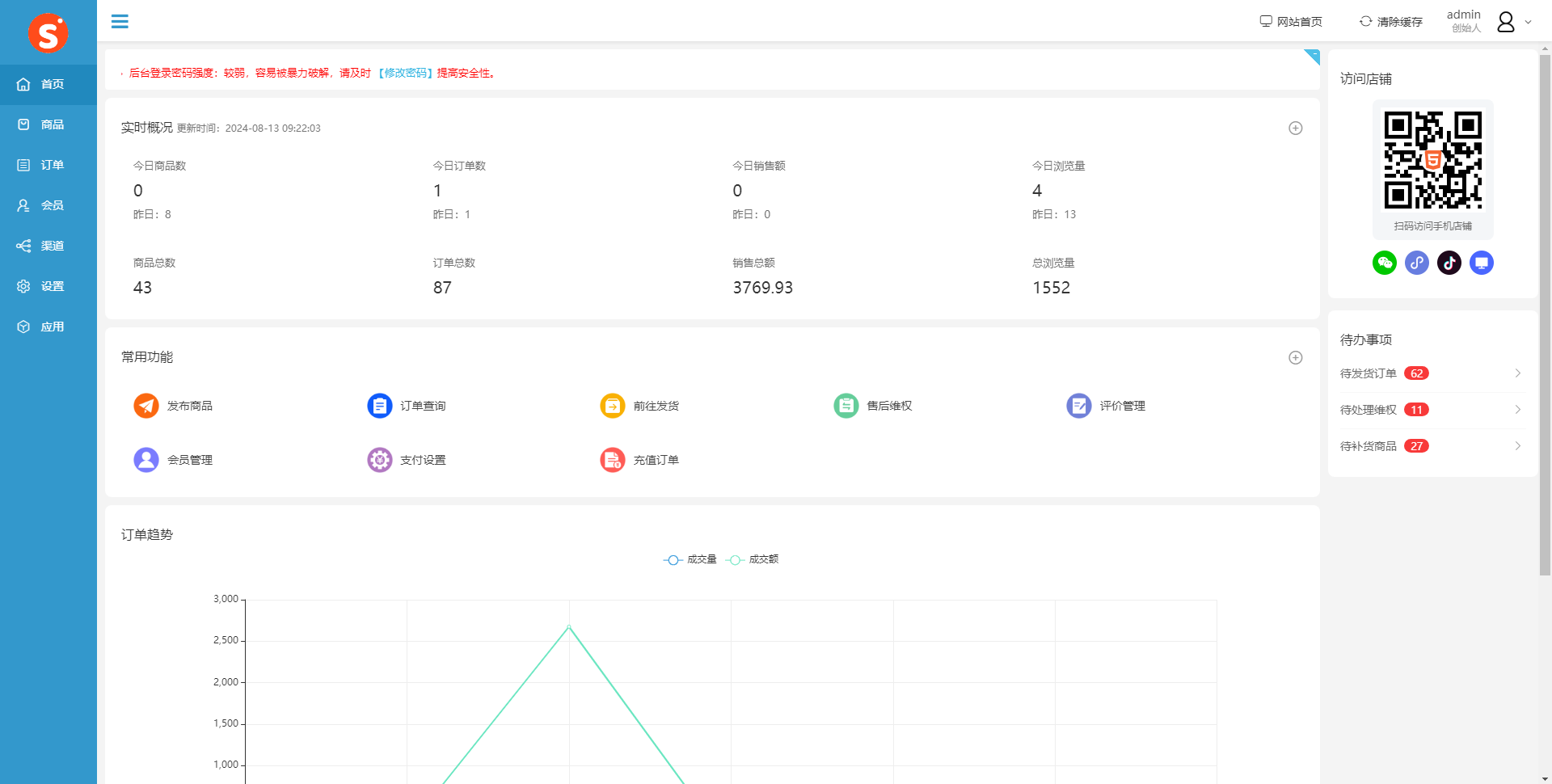Click the black TikTok channel icon

1449,263
